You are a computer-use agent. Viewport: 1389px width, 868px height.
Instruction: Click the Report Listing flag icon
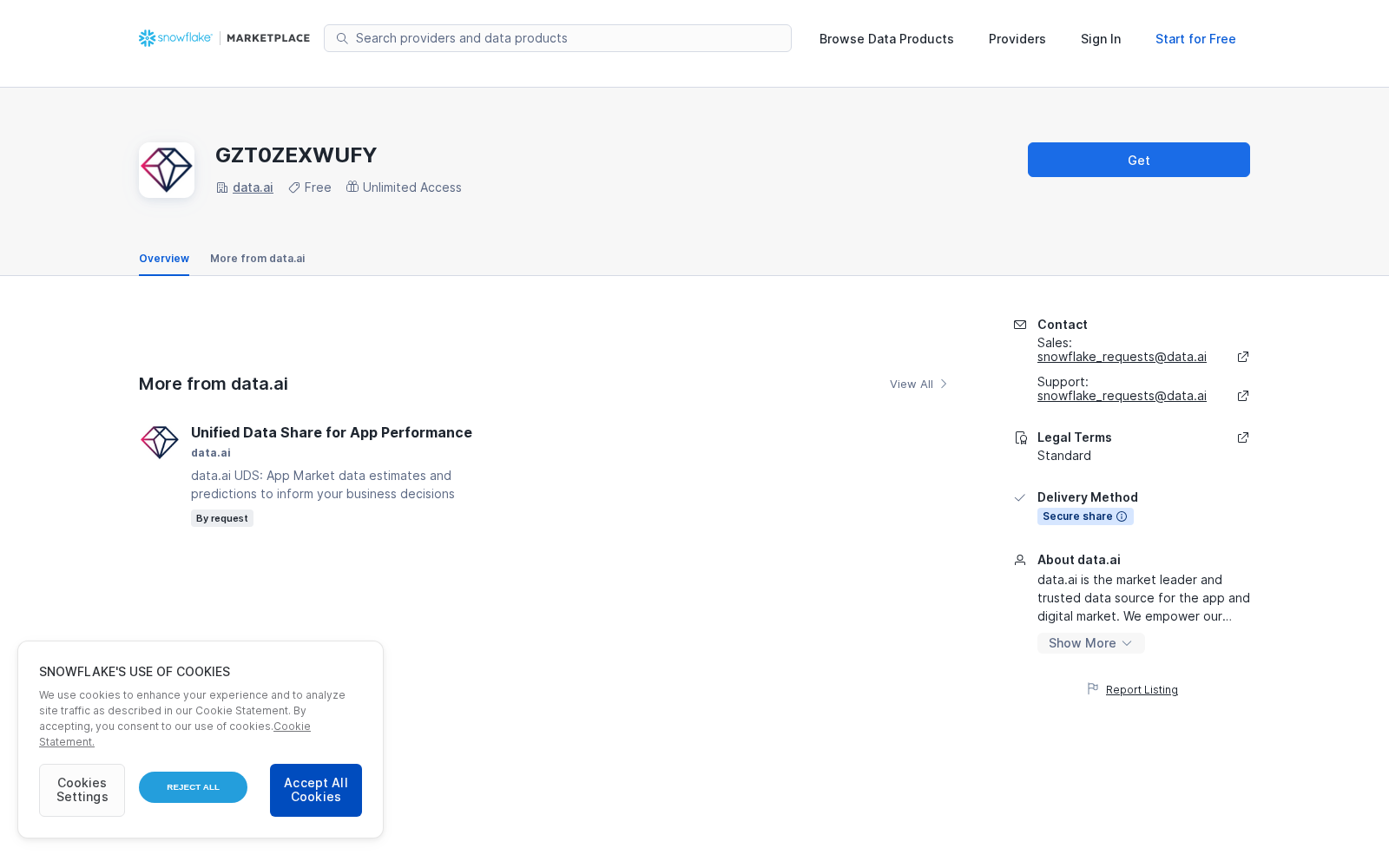[1093, 689]
